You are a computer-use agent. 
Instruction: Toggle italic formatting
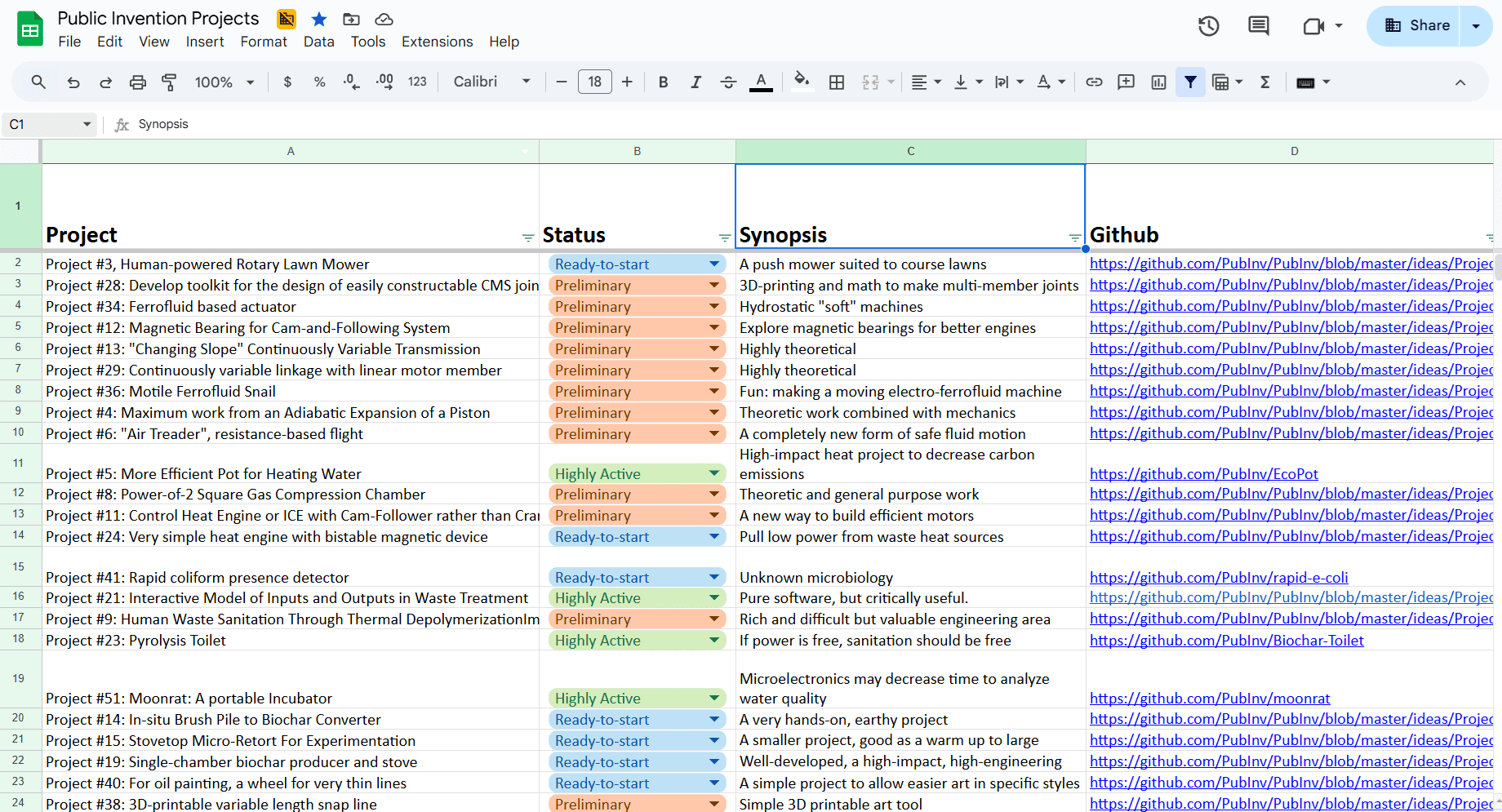click(695, 82)
